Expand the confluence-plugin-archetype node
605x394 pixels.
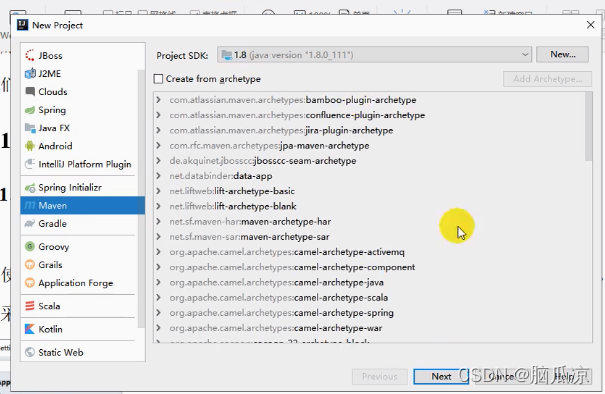(x=158, y=115)
